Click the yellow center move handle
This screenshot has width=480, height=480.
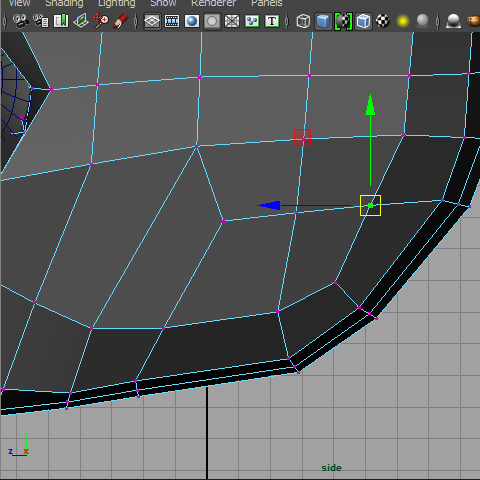tap(370, 205)
